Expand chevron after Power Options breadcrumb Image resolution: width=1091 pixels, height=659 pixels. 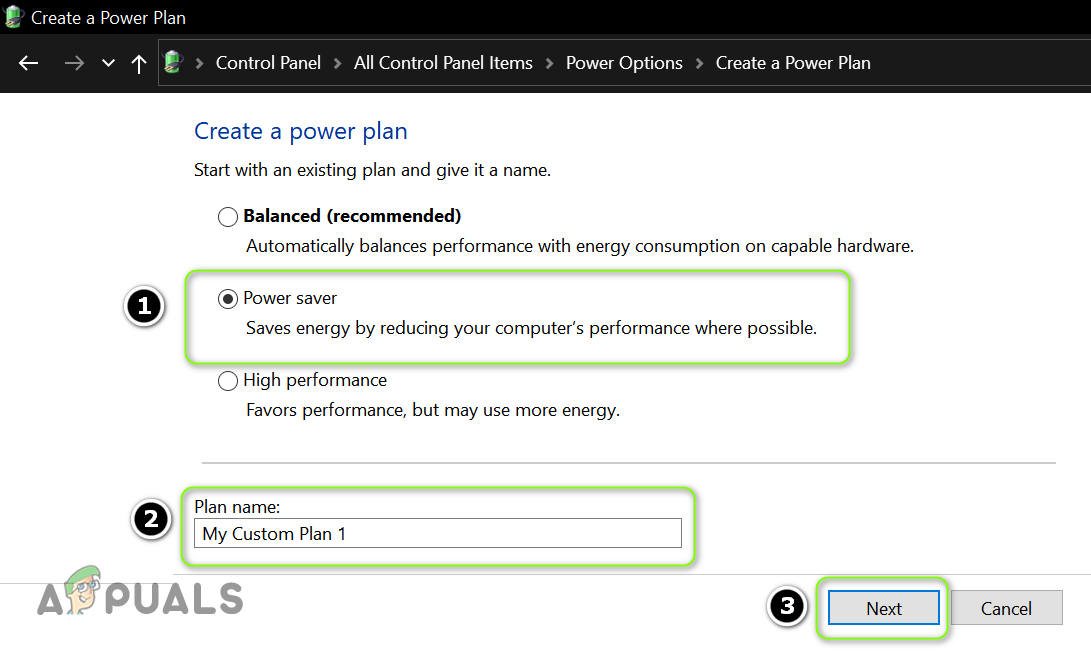[x=699, y=63]
